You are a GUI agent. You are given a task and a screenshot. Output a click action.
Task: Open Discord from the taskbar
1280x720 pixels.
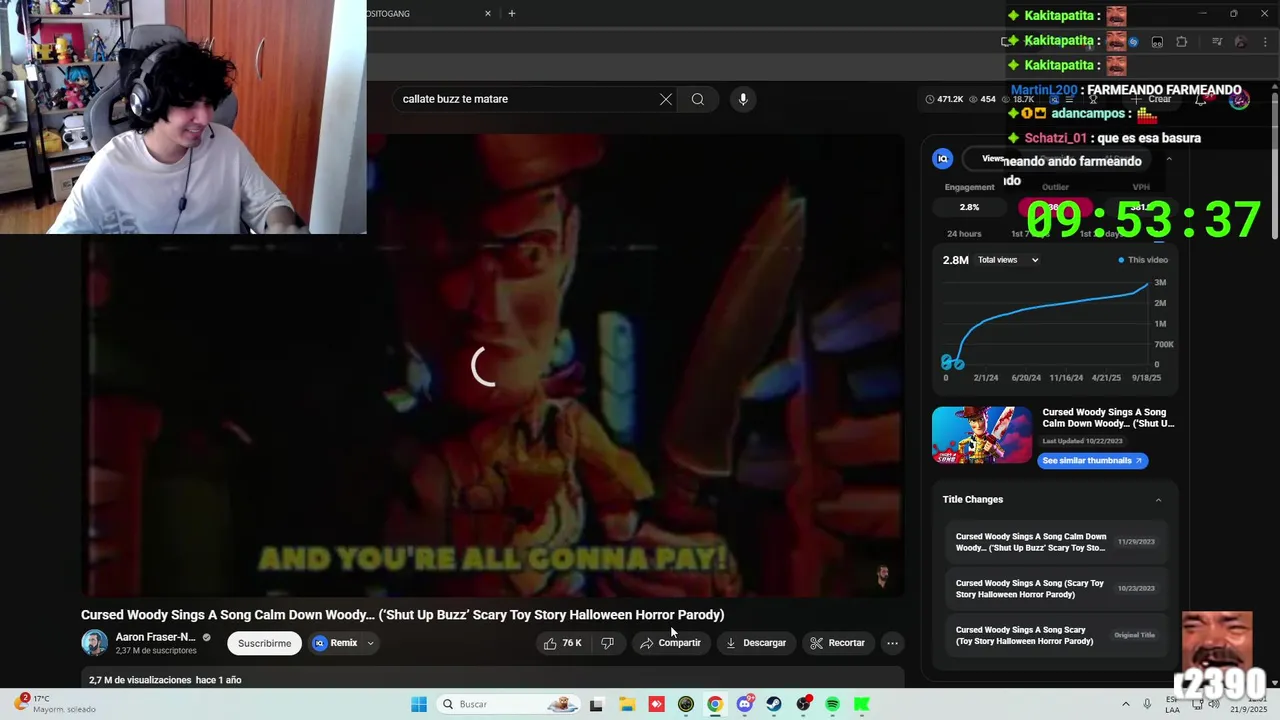pyautogui.click(x=744, y=704)
